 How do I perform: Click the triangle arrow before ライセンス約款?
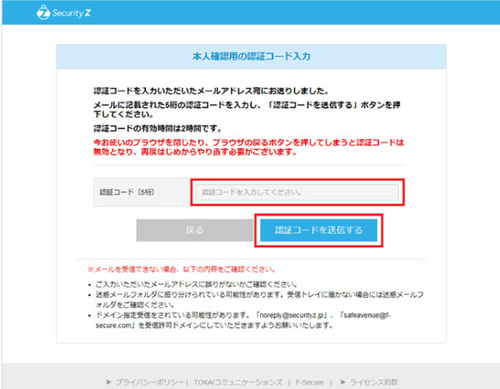(343, 382)
